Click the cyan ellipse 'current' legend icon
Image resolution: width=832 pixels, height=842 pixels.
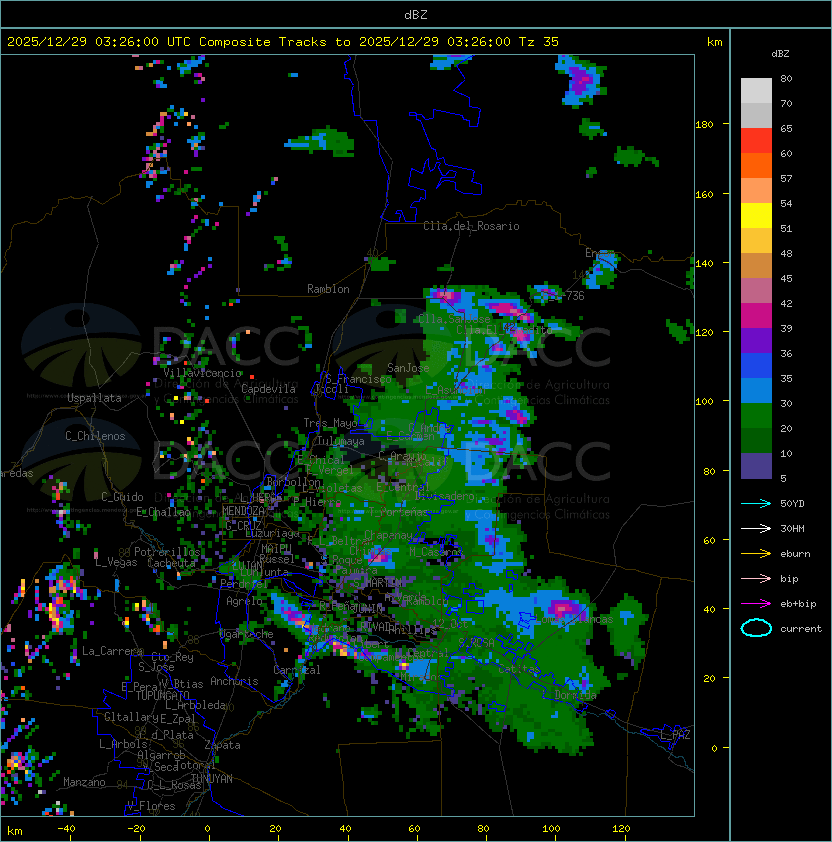(756, 628)
